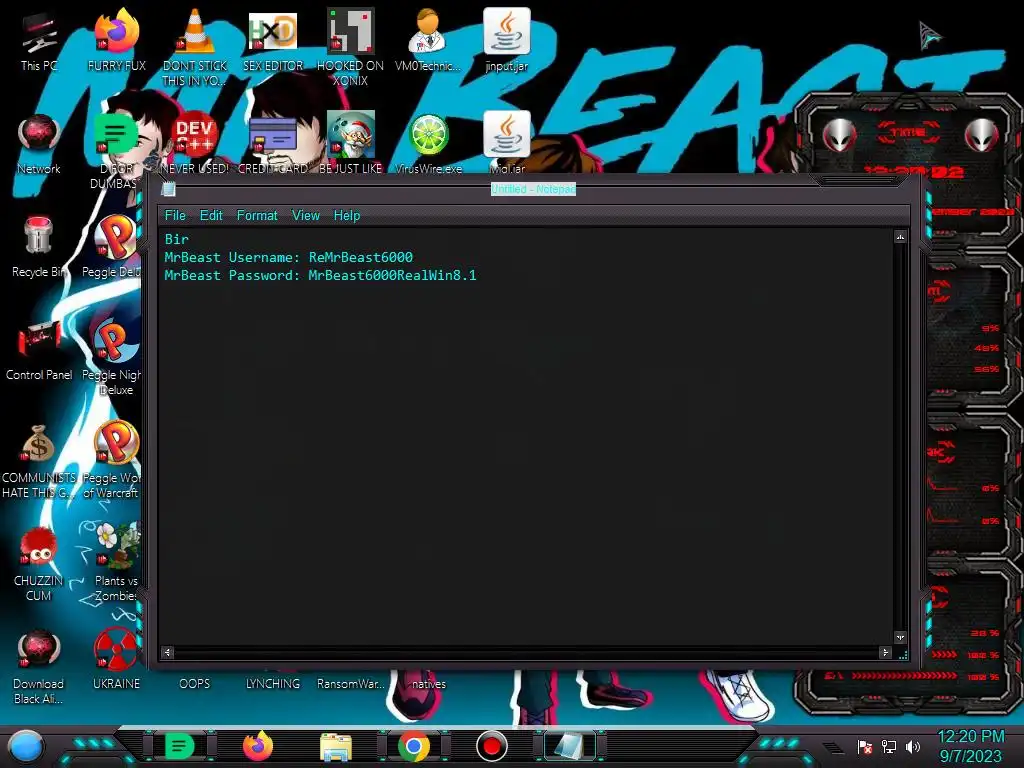Open Control Panel desktop icon

[39, 351]
